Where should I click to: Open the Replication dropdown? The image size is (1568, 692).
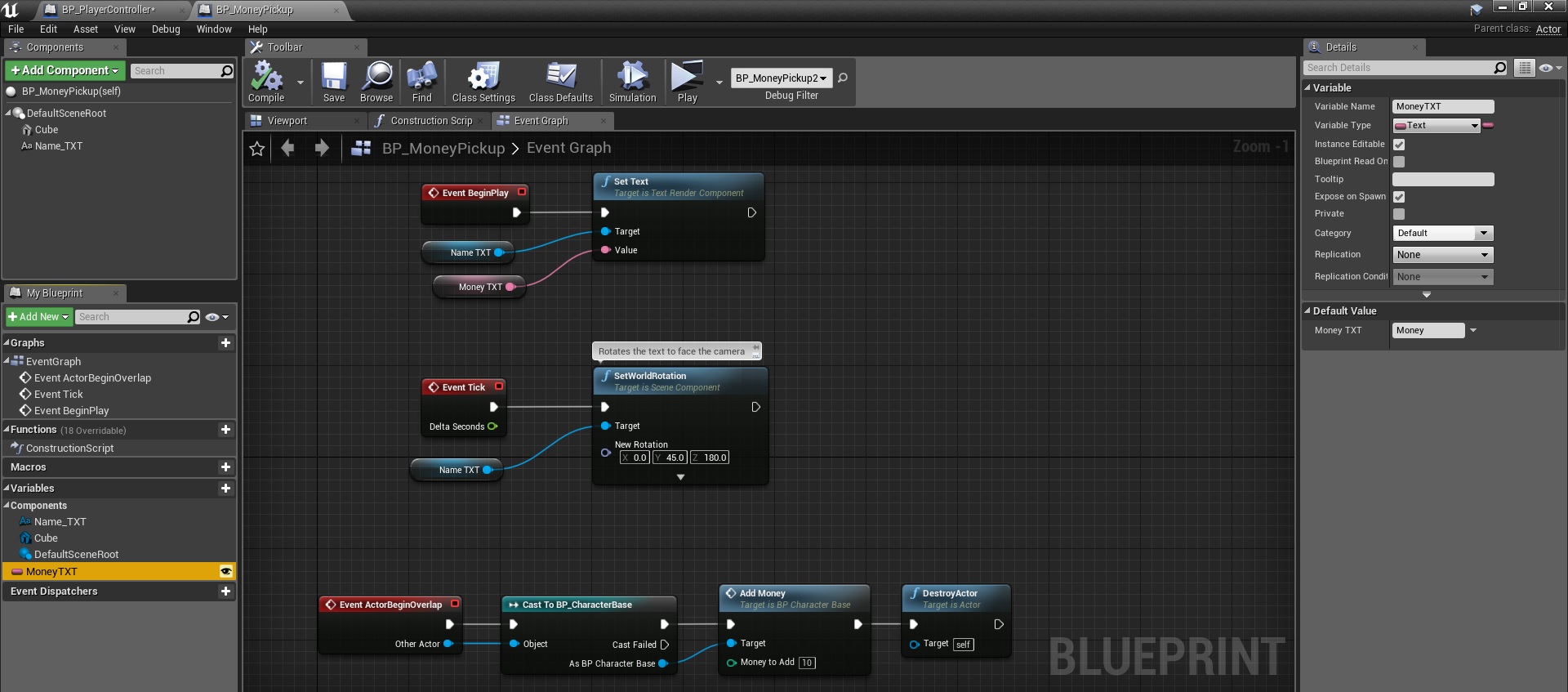click(x=1442, y=255)
